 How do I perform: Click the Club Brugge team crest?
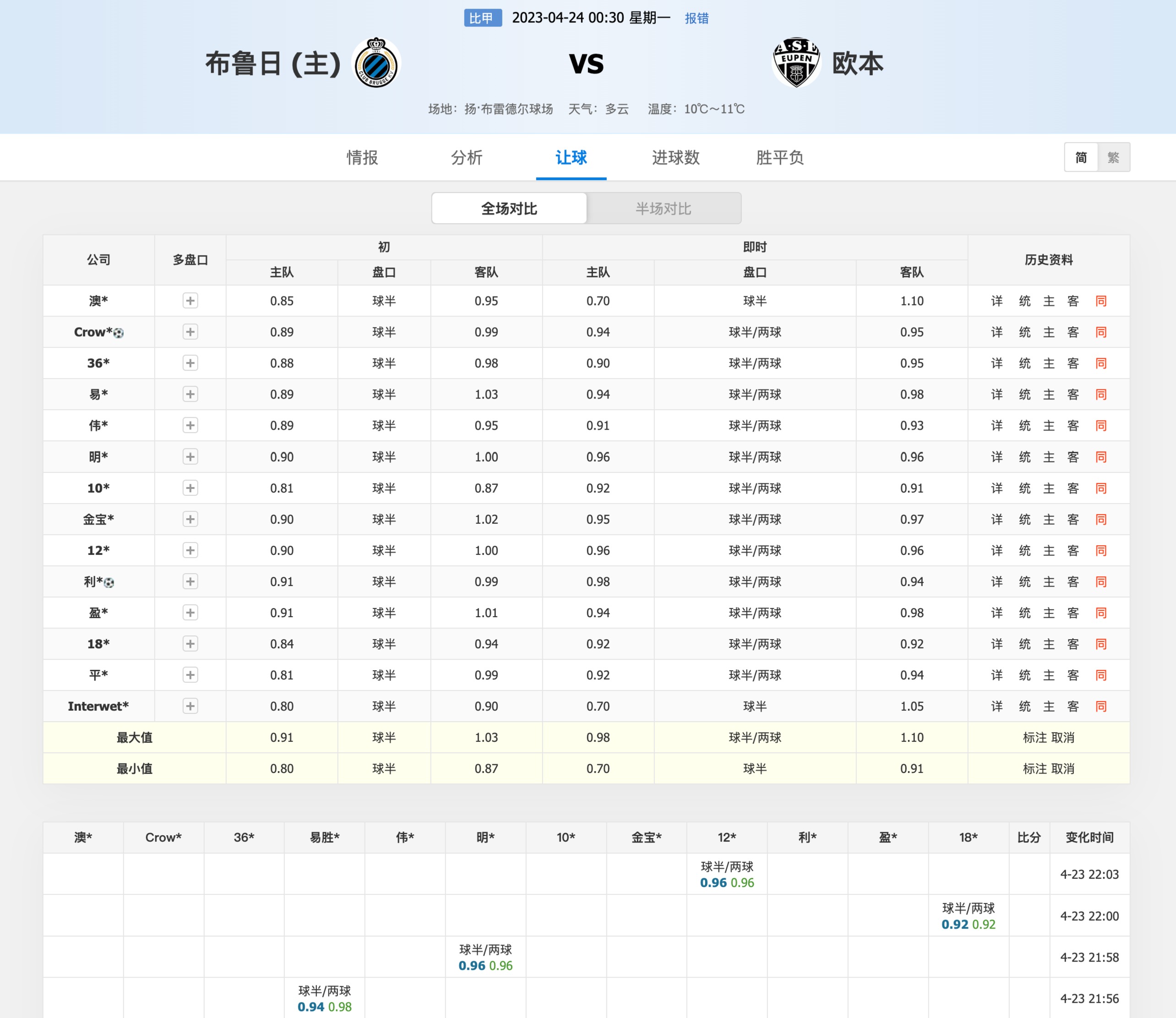(x=376, y=63)
